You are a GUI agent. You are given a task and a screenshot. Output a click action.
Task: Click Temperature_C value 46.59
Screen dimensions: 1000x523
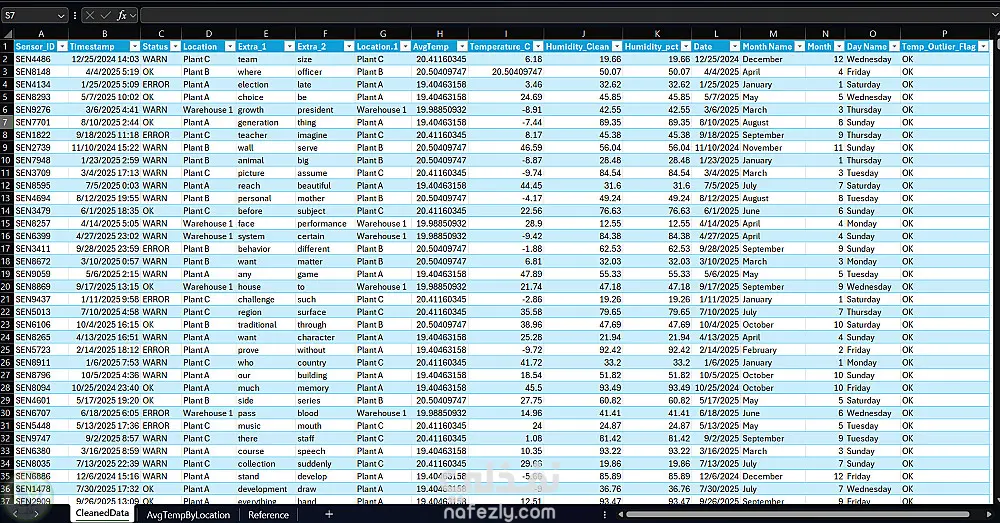(506, 148)
